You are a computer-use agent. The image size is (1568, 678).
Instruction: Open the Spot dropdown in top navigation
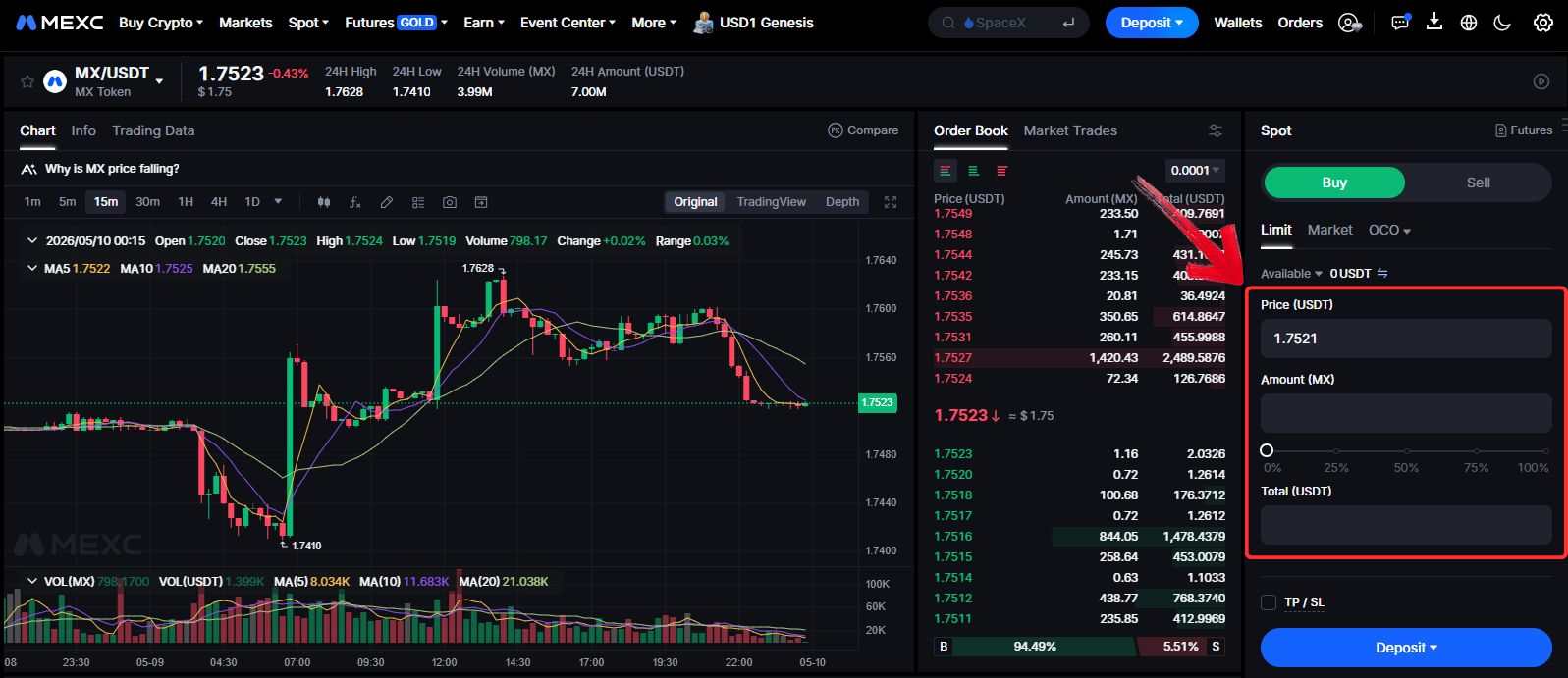point(307,23)
